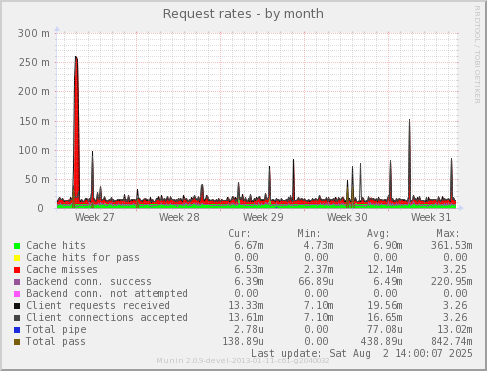The width and height of the screenshot is (487, 371).
Task: Click the 'Avg:' column header
Action: pyautogui.click(x=378, y=233)
